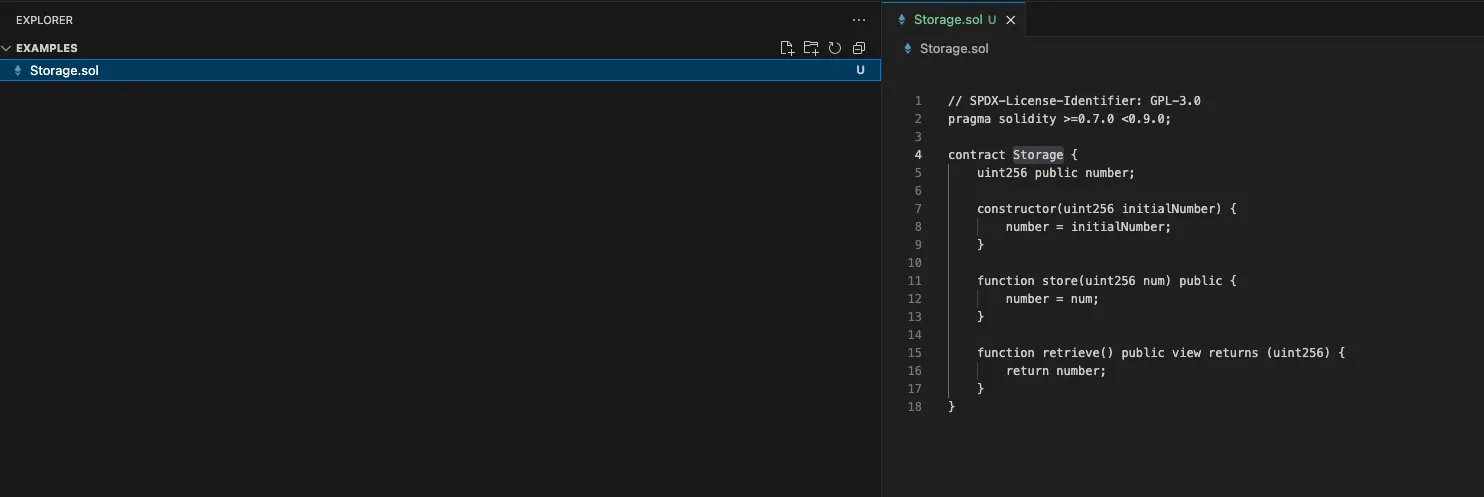This screenshot has width=1484, height=497.
Task: Click the New Folder icon in Explorer
Action: coord(811,48)
